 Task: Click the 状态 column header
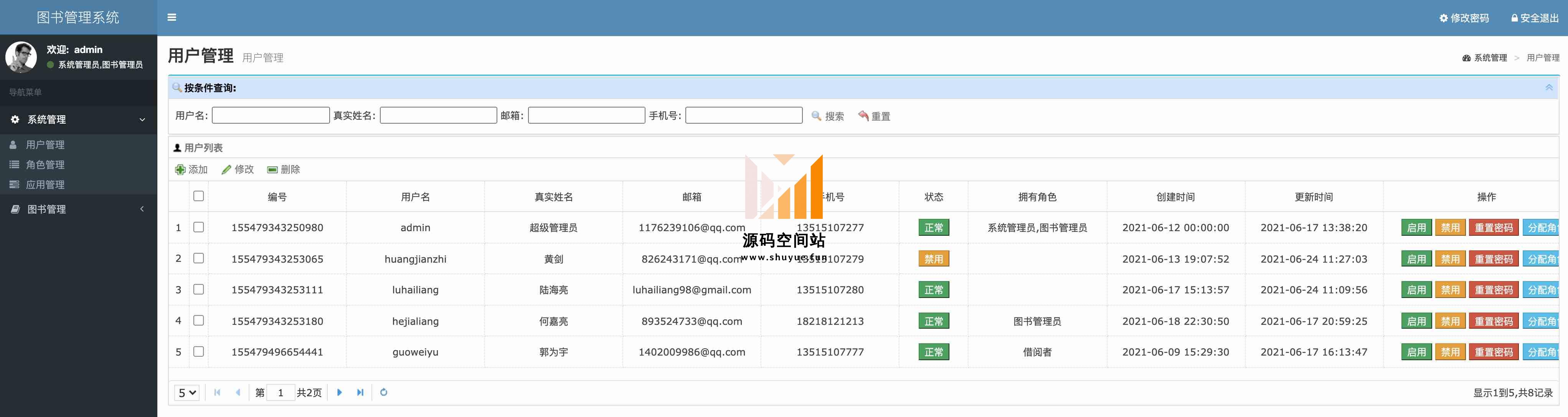point(934,197)
